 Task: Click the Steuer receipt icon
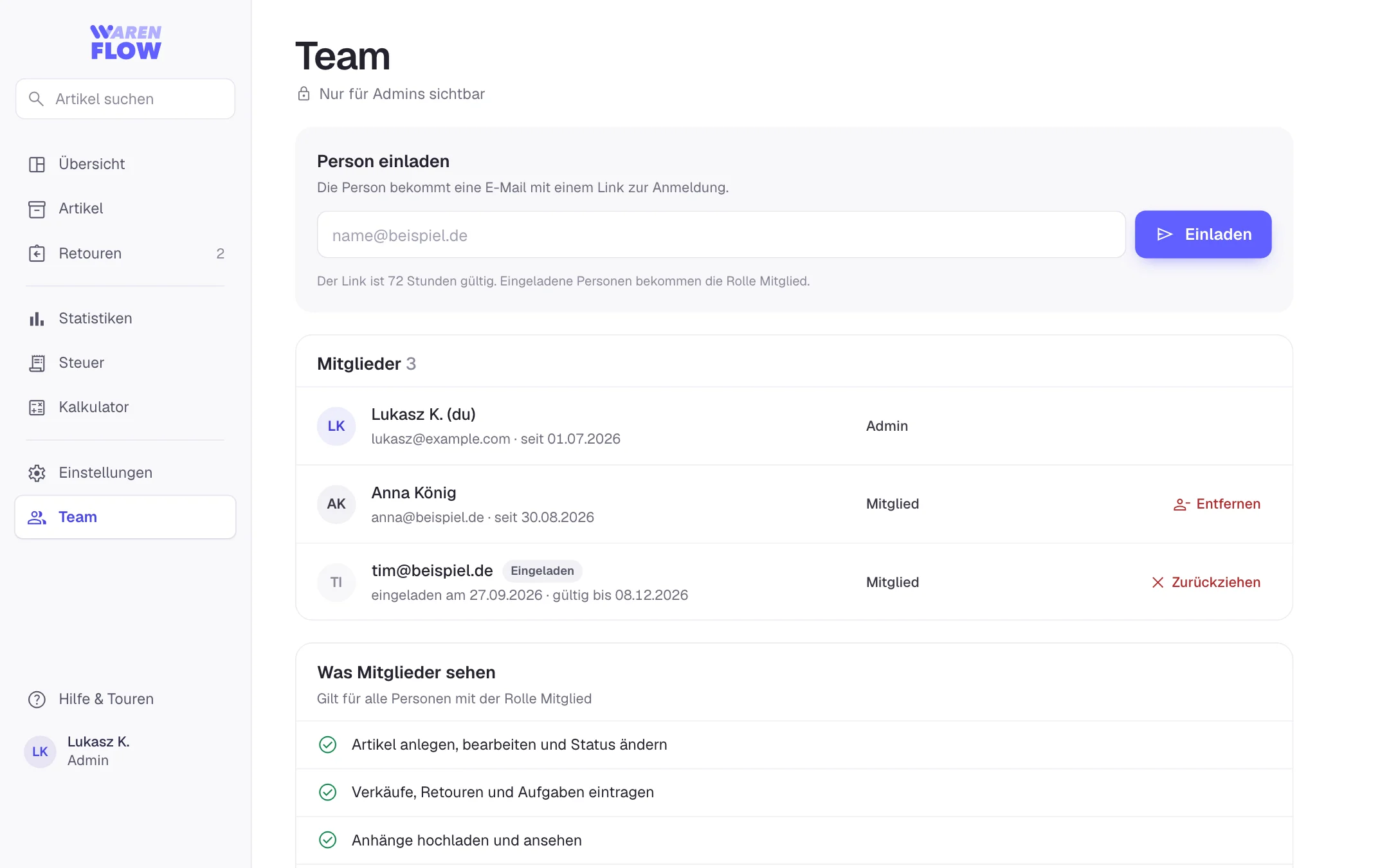coord(37,363)
